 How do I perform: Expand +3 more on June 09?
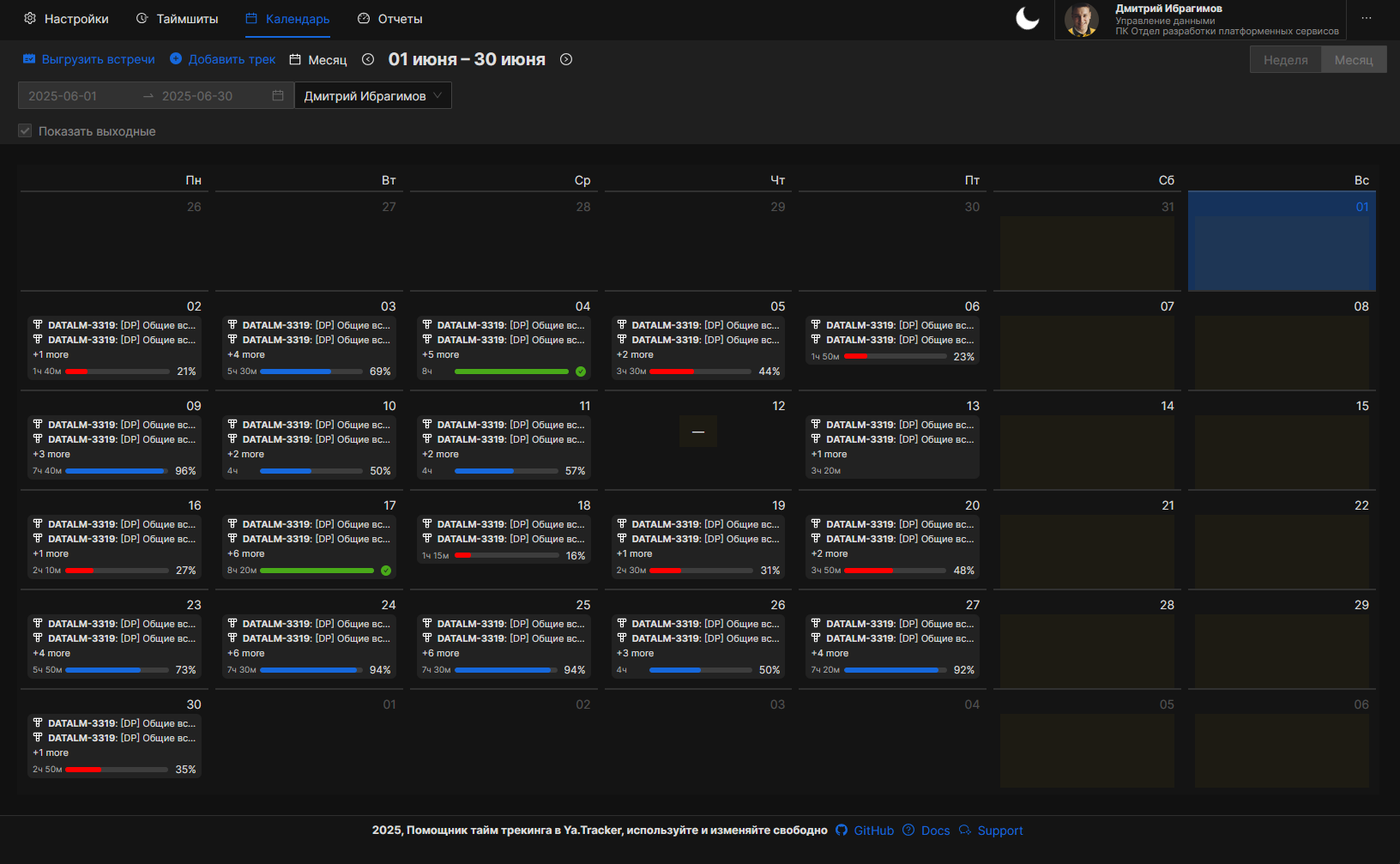tap(51, 454)
